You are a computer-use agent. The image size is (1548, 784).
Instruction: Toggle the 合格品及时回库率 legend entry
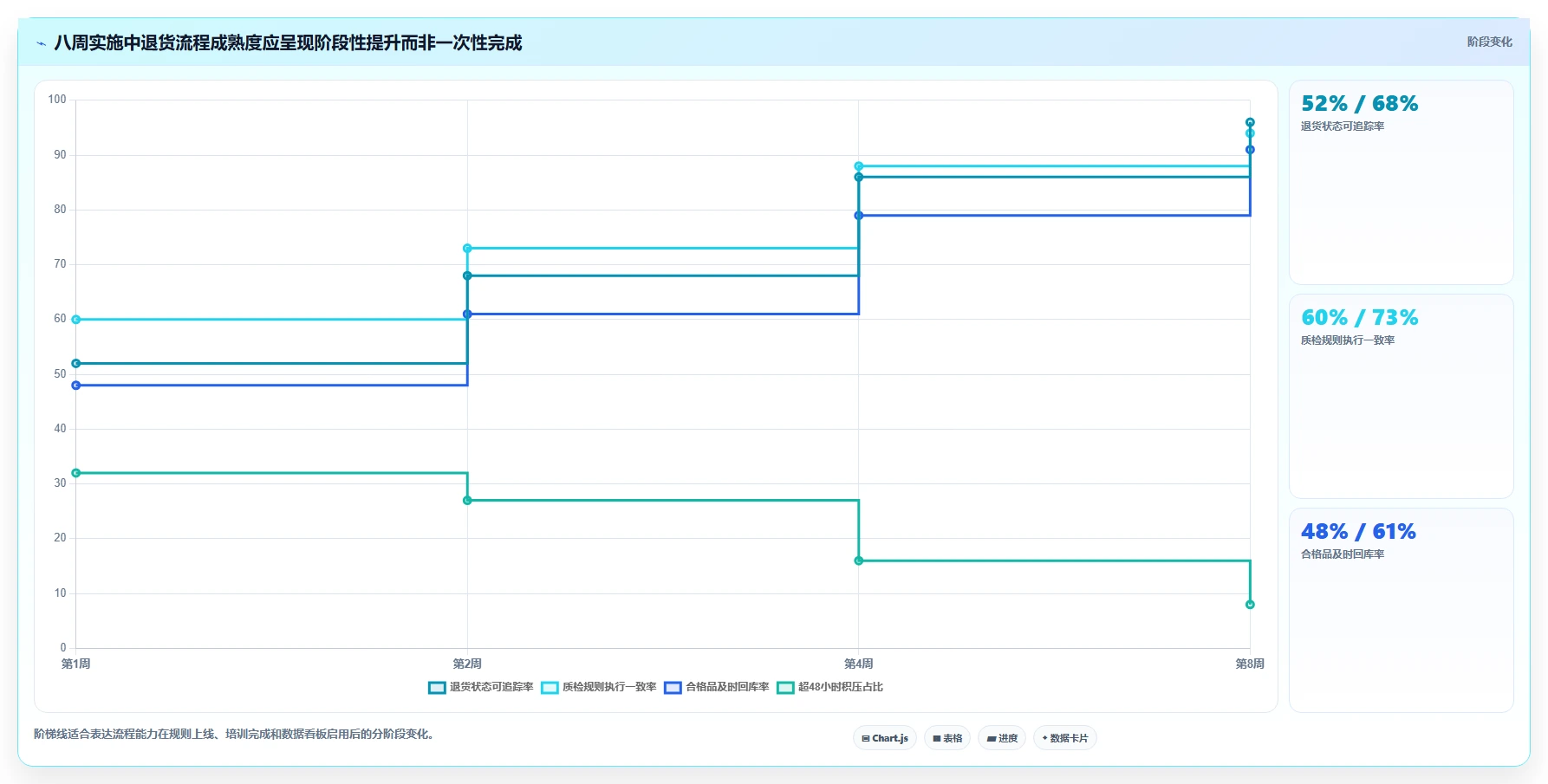click(x=717, y=687)
